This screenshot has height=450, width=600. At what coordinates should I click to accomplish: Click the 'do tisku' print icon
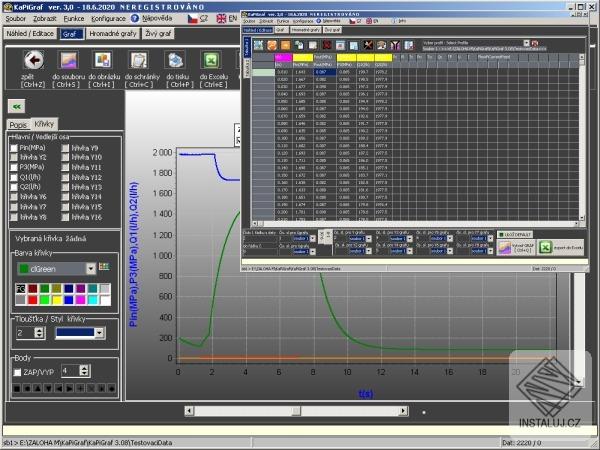pos(175,60)
